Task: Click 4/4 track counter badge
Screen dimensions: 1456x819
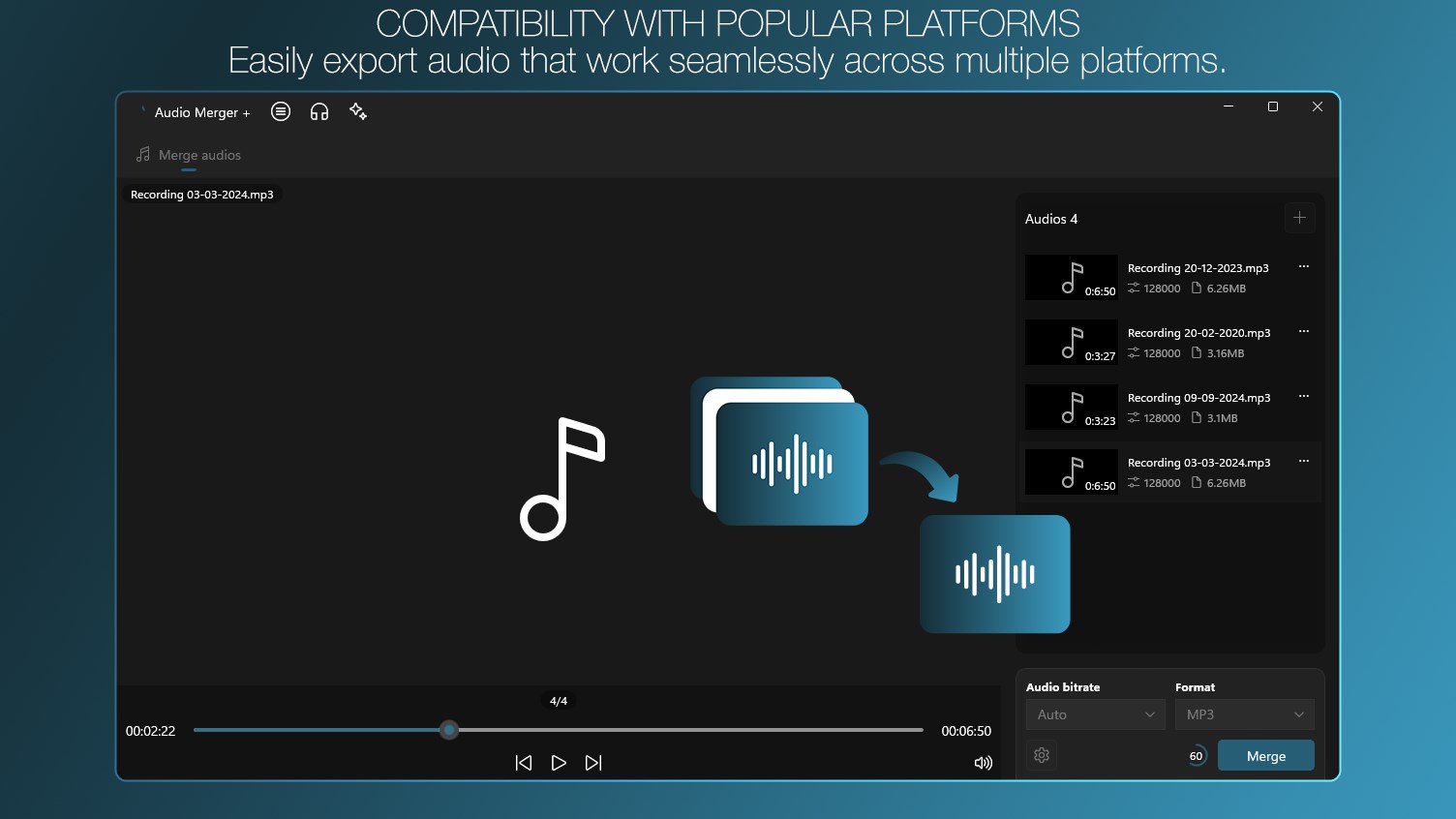Action: tap(559, 701)
